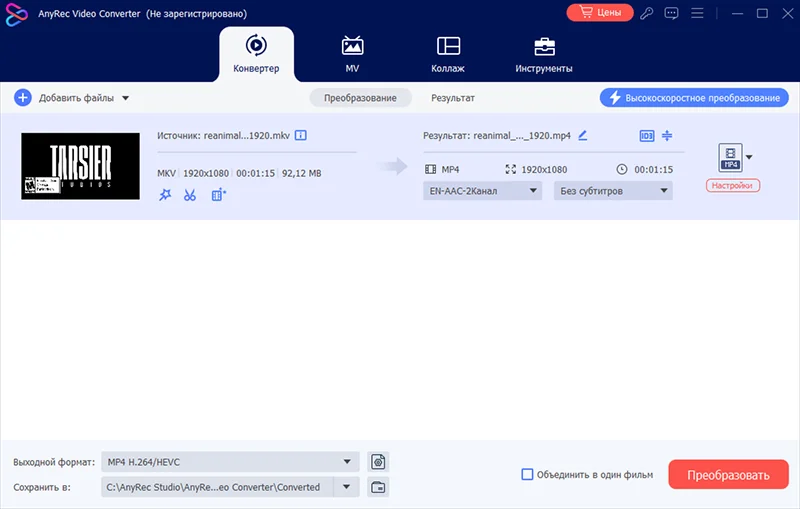Expand the save path dropdown arrow
Image resolution: width=800 pixels, height=509 pixels.
point(347,487)
